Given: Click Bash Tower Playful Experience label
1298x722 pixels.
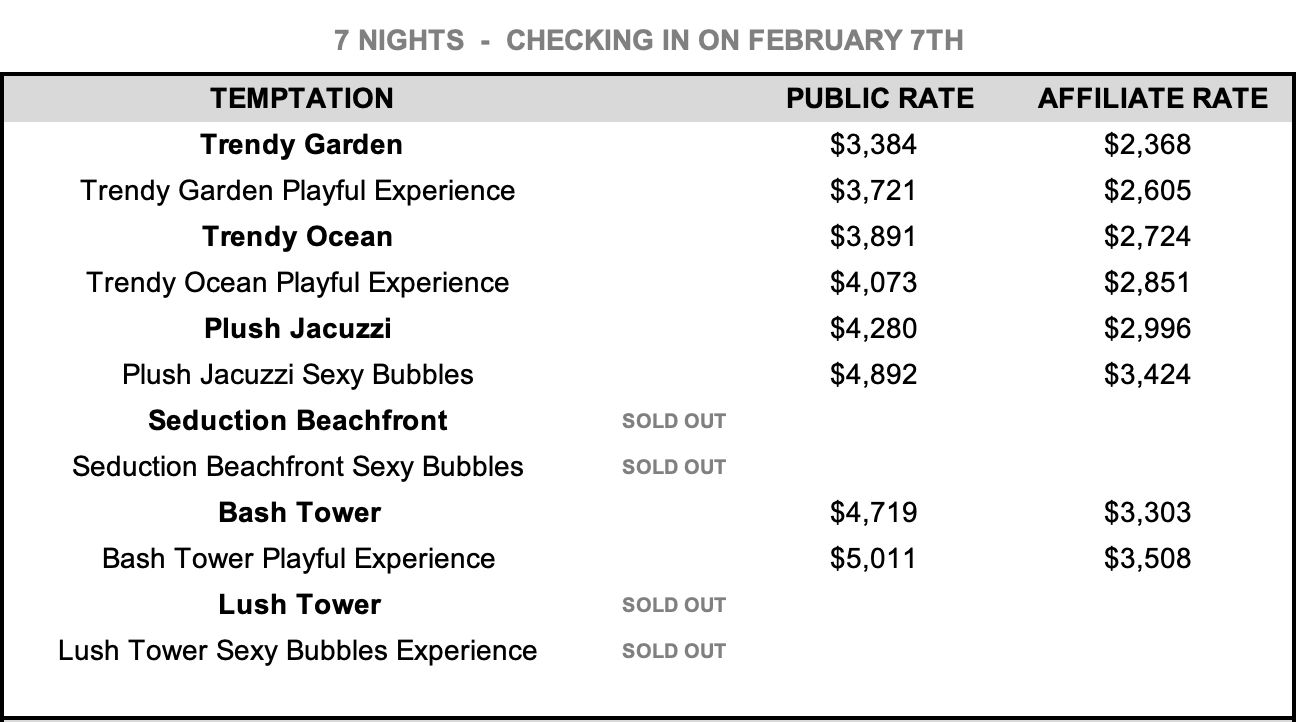Looking at the screenshot, I should (x=298, y=559).
